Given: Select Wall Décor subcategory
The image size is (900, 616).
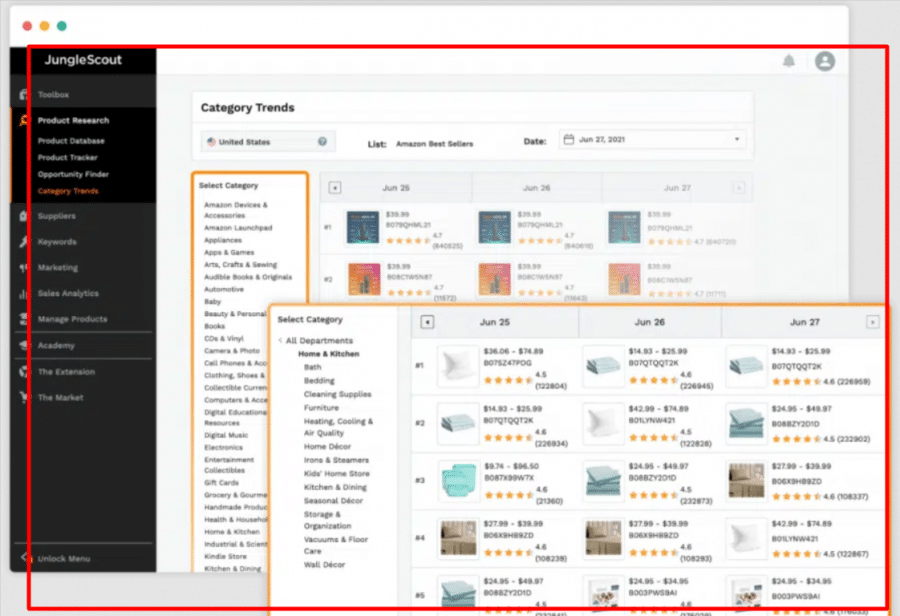Looking at the screenshot, I should coord(324,565).
